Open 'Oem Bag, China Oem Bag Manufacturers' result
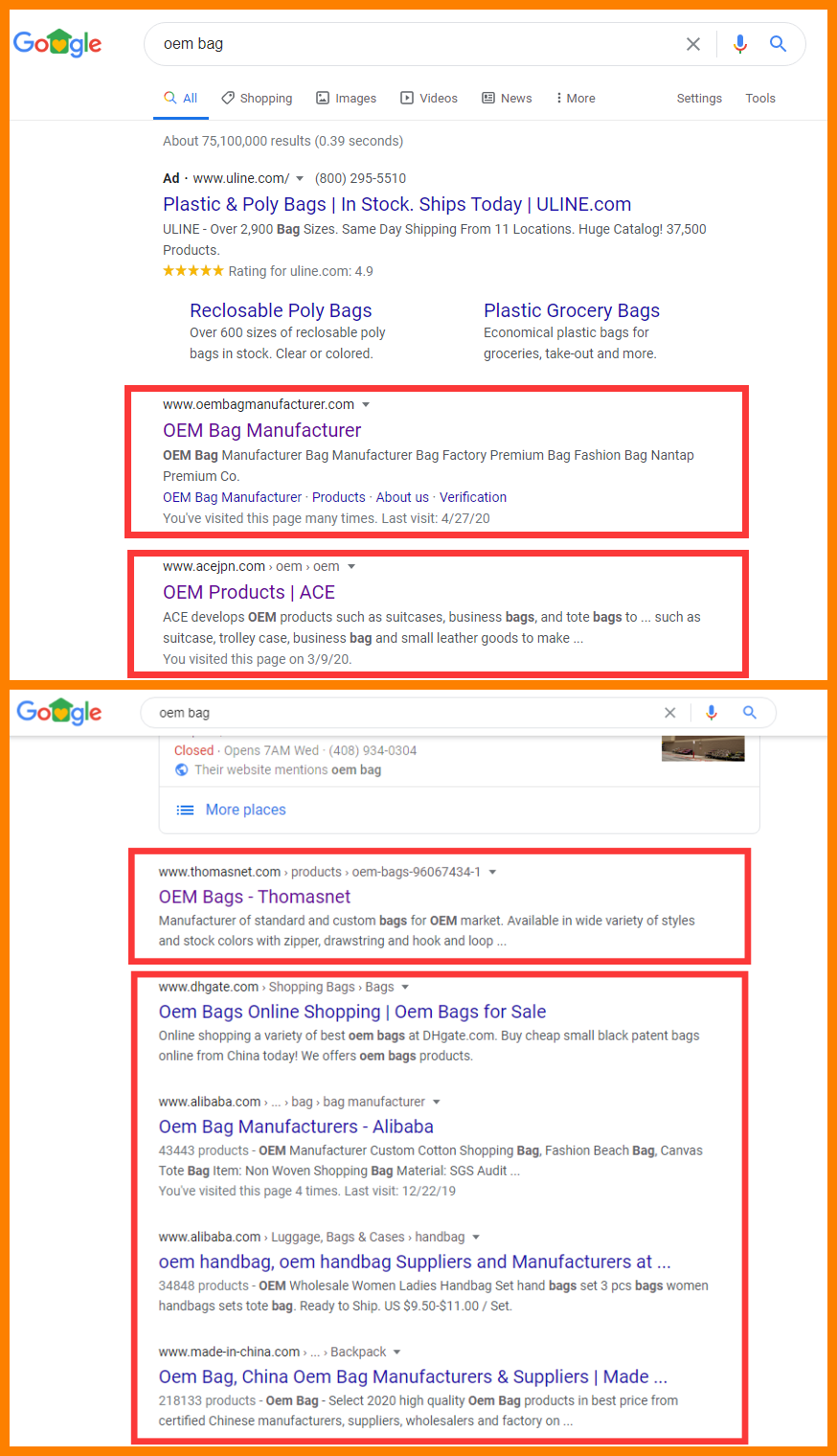 tap(413, 1376)
